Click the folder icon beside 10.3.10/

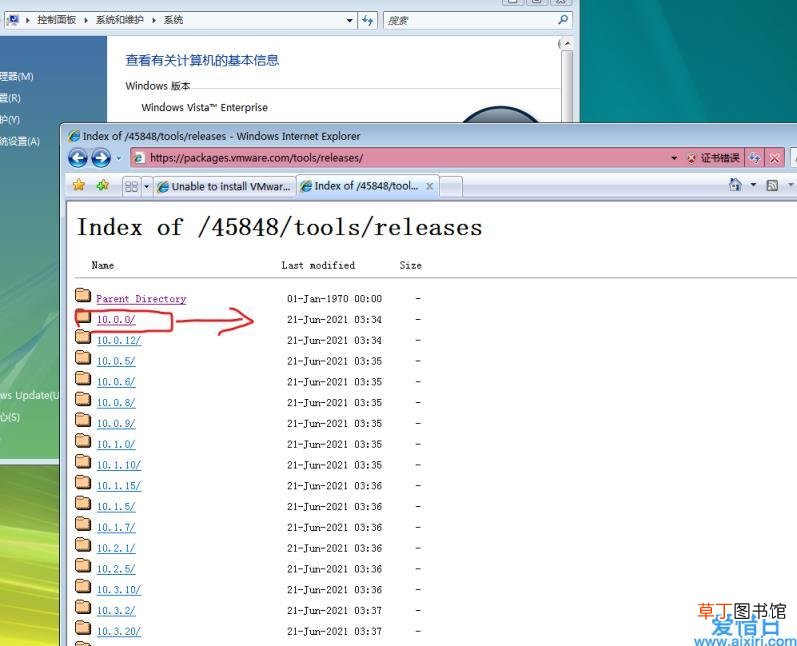point(83,587)
